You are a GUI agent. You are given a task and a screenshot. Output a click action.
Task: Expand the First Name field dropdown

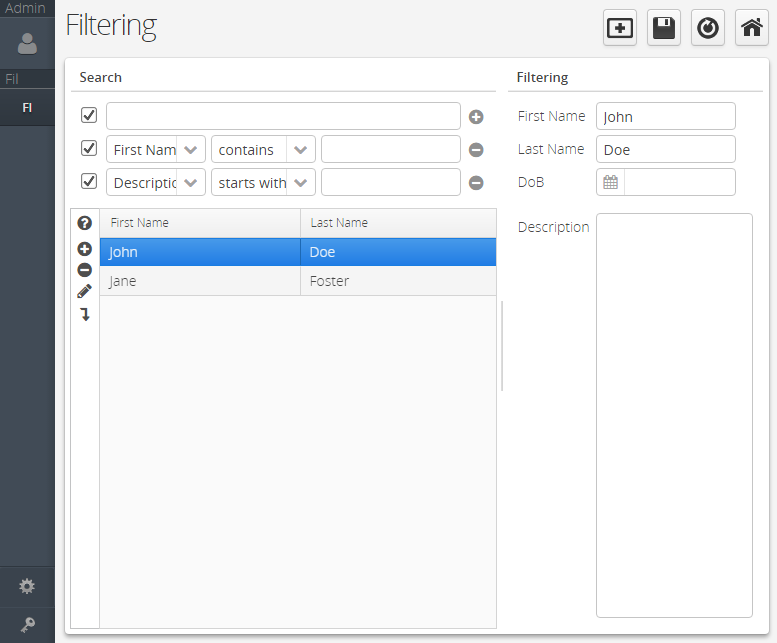click(x=191, y=150)
